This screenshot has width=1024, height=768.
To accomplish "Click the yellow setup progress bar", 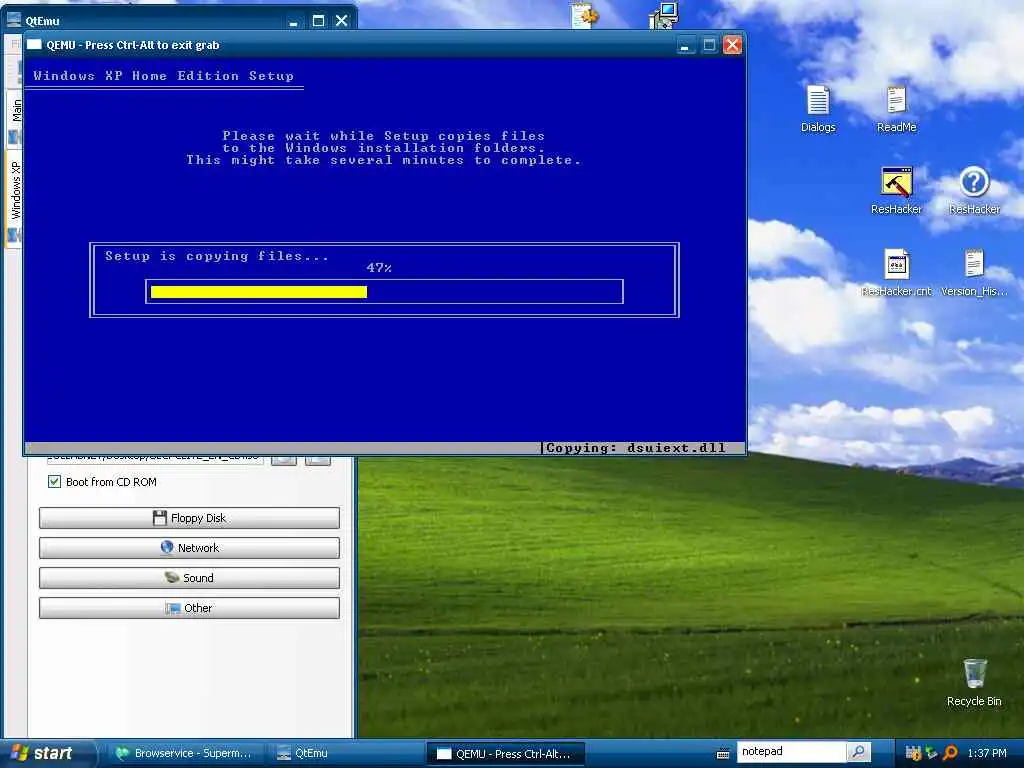I will tap(259, 292).
